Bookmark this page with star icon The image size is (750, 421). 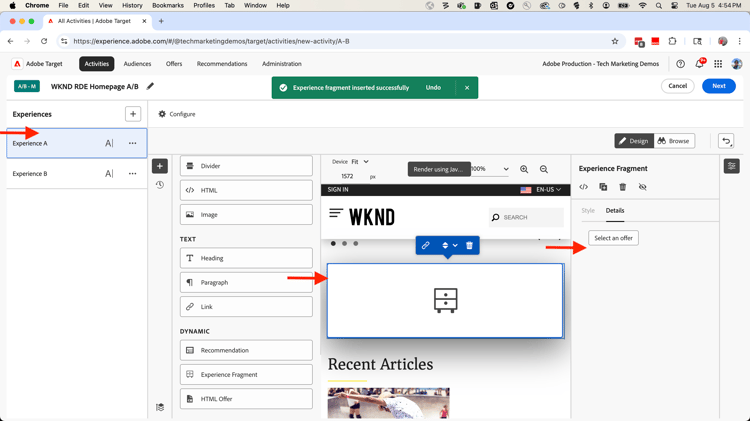pyautogui.click(x=615, y=41)
